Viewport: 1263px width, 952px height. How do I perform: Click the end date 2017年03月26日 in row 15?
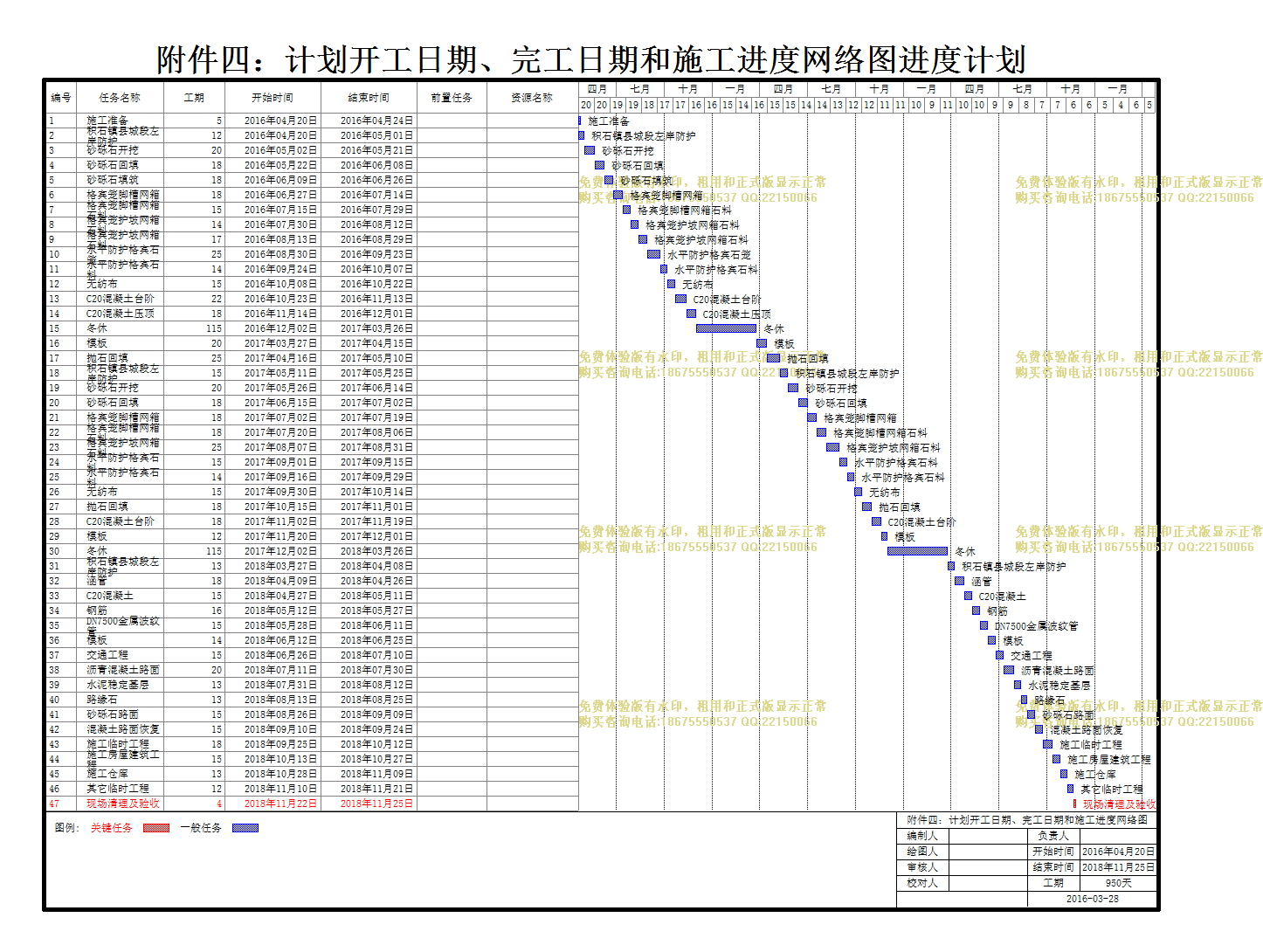click(x=377, y=328)
